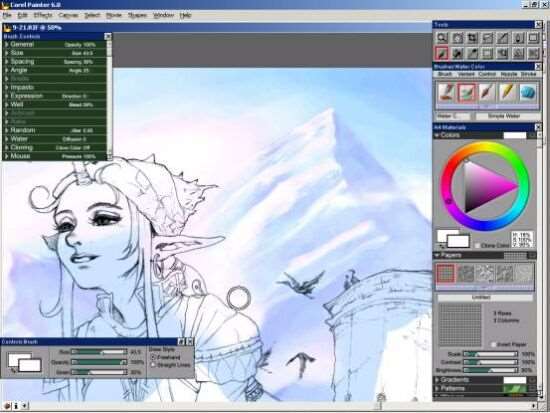Open the Variant menu in Brushes palette
This screenshot has height=413, width=550.
[x=467, y=74]
